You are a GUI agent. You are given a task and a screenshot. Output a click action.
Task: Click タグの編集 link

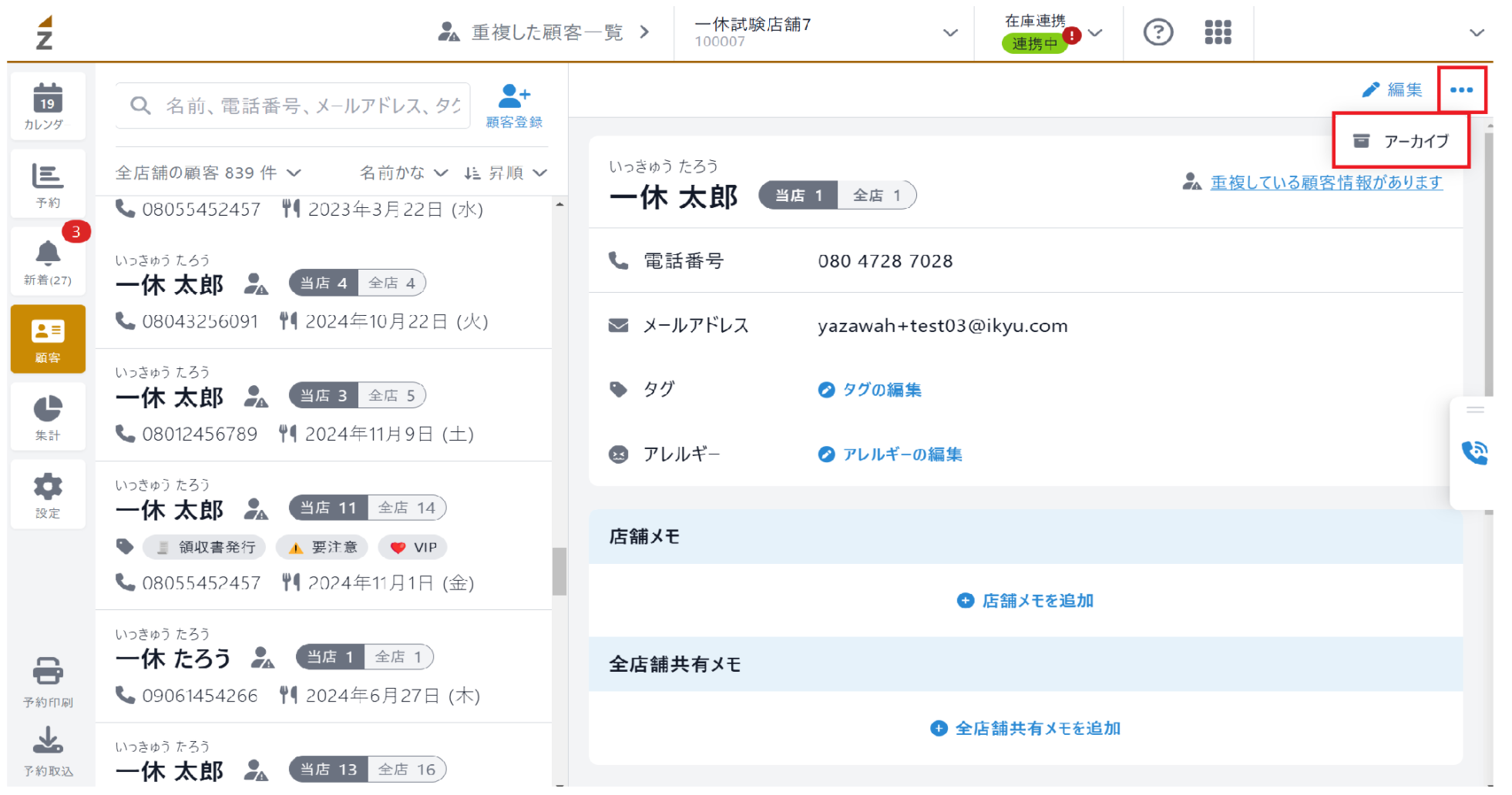click(870, 390)
